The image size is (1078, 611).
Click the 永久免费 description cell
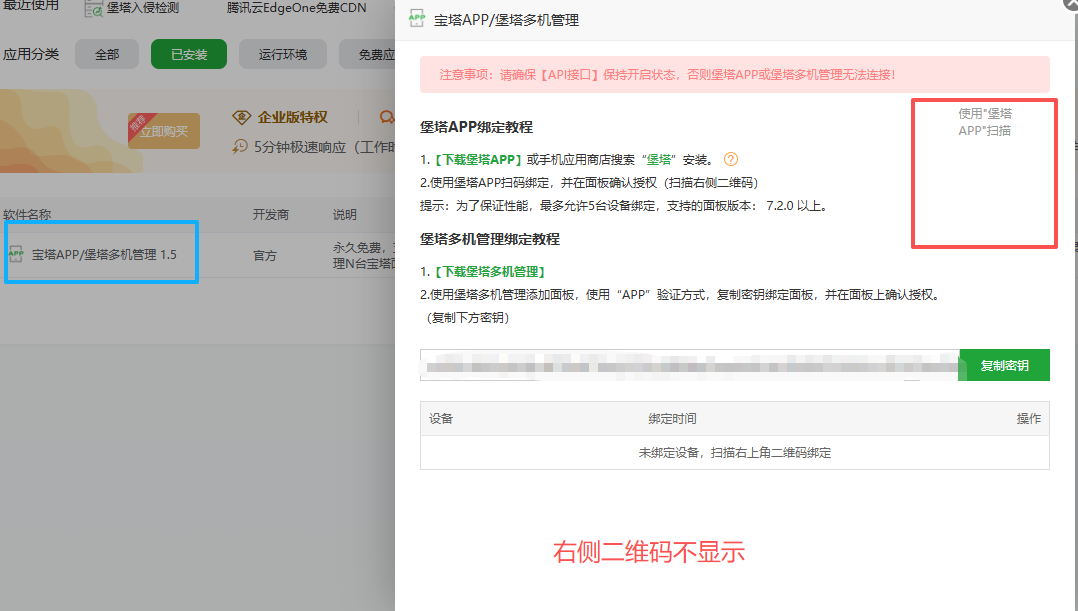(364, 255)
